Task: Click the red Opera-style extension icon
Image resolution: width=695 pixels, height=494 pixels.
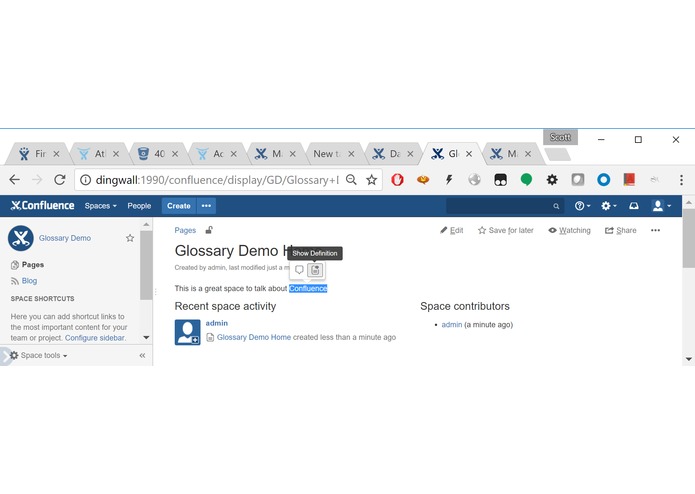Action: [397, 179]
